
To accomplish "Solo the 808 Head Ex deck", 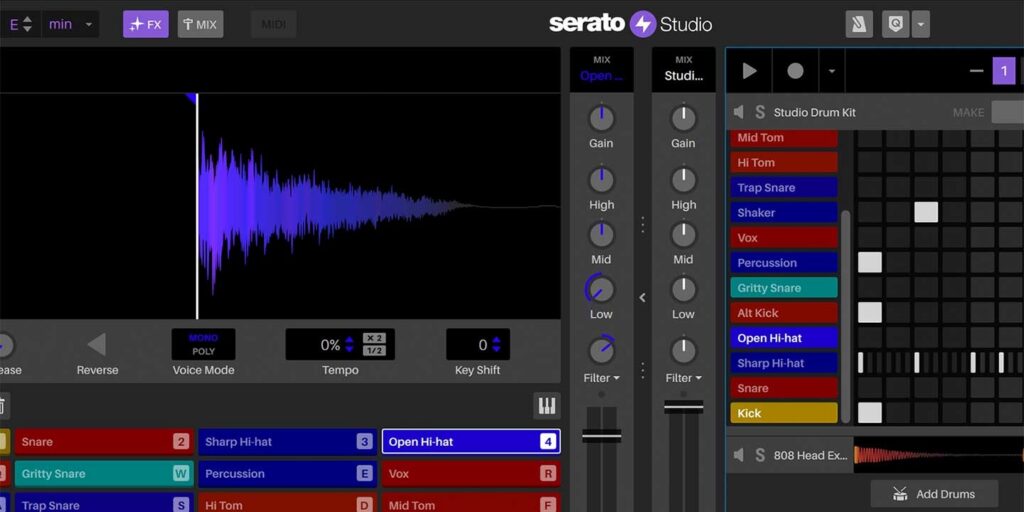I will pos(760,455).
